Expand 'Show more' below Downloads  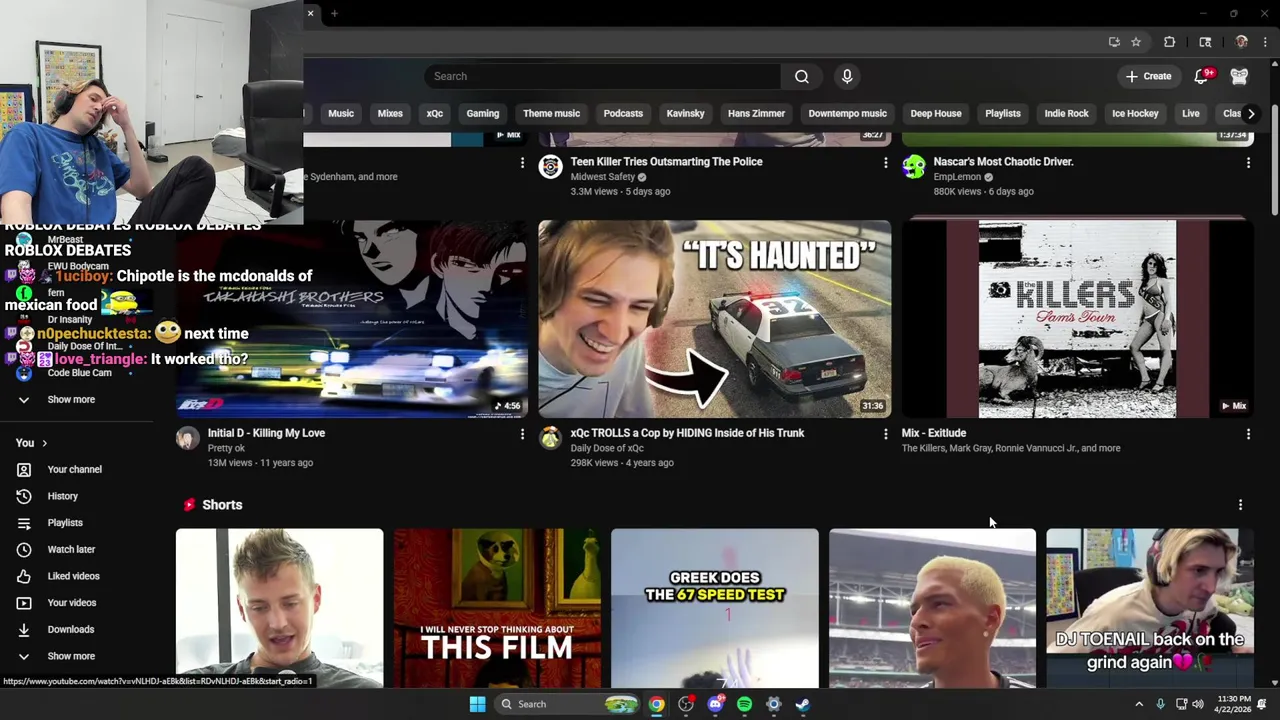point(71,656)
